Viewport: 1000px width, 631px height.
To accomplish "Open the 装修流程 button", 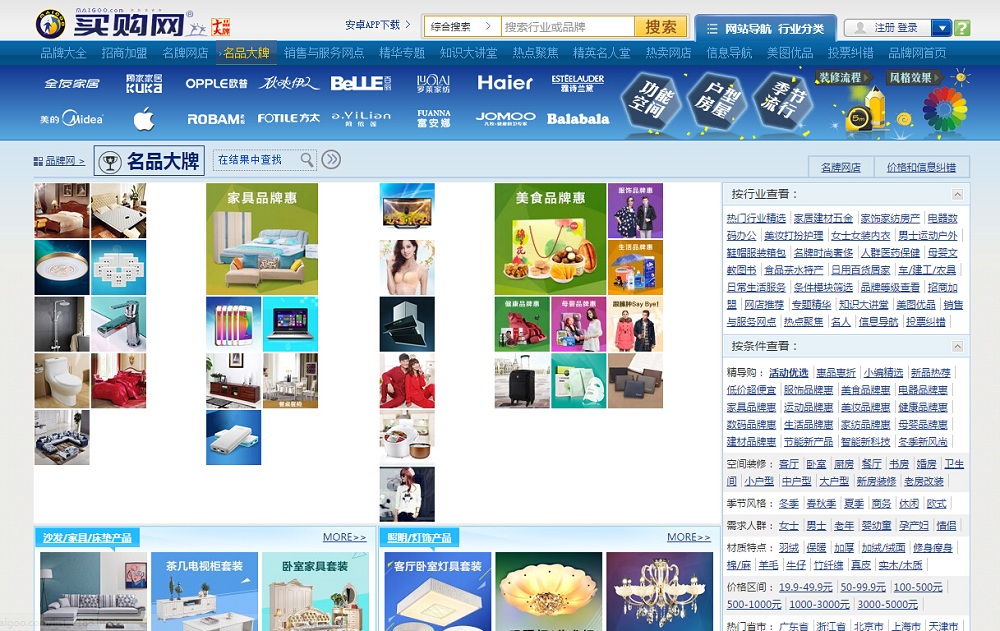I will point(844,78).
